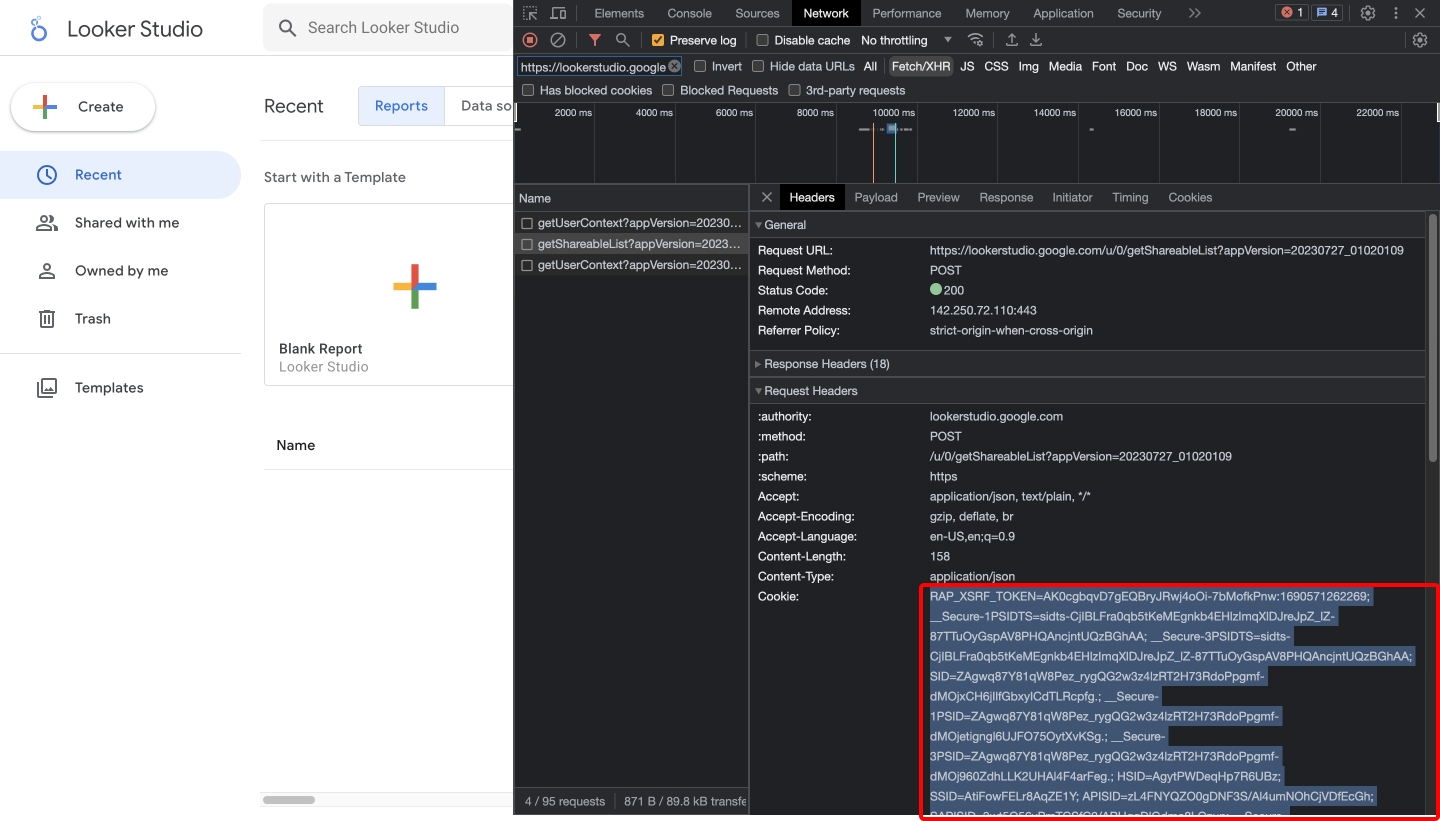
Task: Switch to the Sources panel tab
Action: pos(757,13)
